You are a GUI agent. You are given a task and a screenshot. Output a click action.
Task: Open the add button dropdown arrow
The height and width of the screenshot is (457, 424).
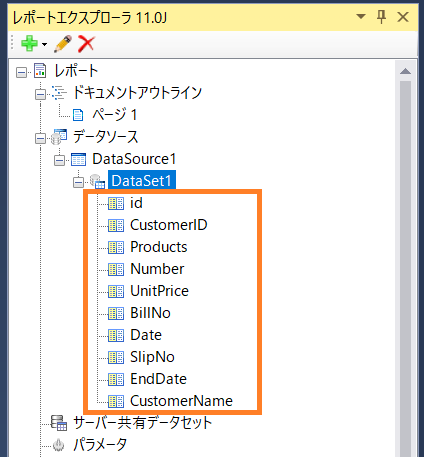(x=44, y=44)
